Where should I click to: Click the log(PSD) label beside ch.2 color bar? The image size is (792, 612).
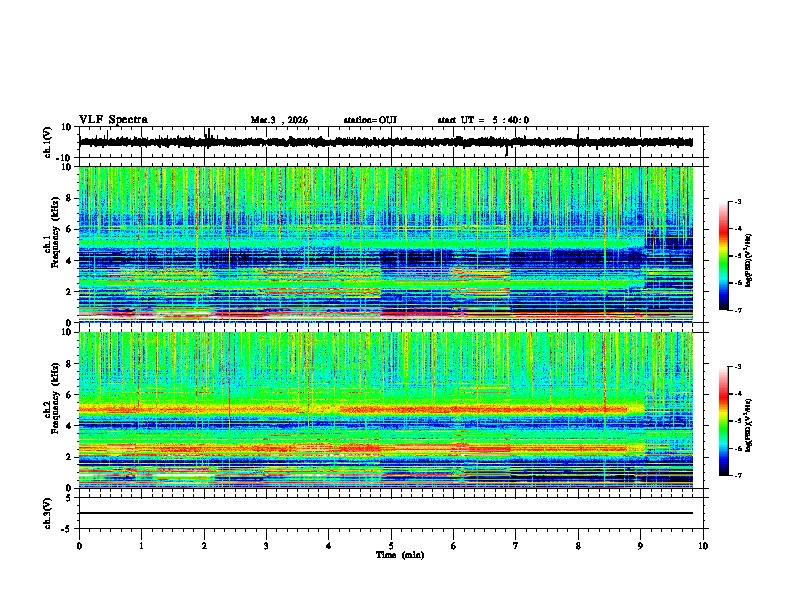click(749, 425)
